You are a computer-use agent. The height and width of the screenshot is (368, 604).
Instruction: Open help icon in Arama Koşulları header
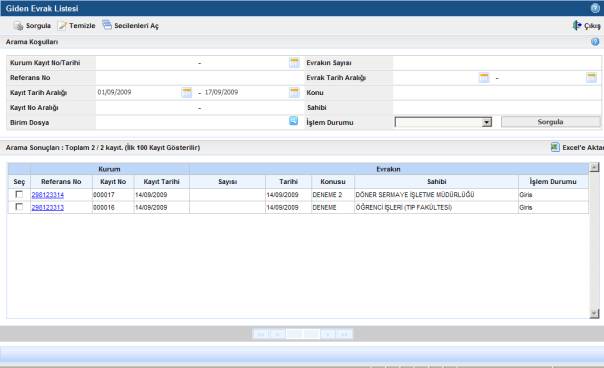pos(595,42)
